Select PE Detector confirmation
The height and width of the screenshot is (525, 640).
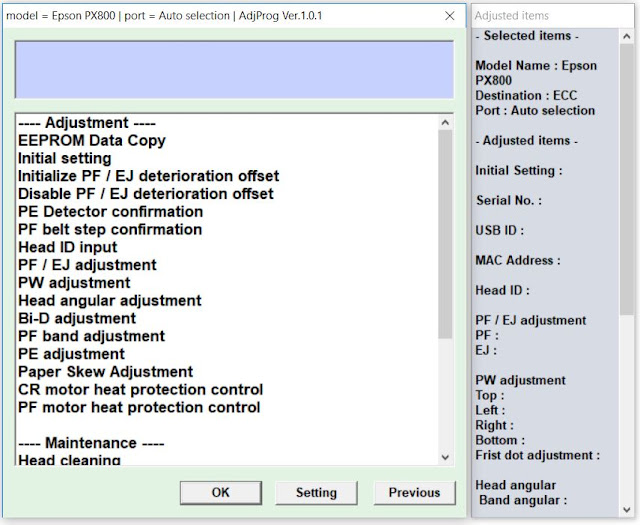coord(110,212)
